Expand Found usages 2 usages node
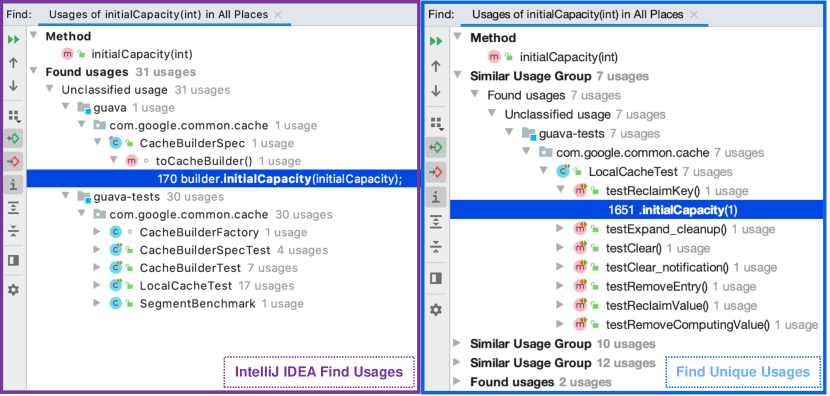Screen dimensions: 830x396 pos(458,382)
